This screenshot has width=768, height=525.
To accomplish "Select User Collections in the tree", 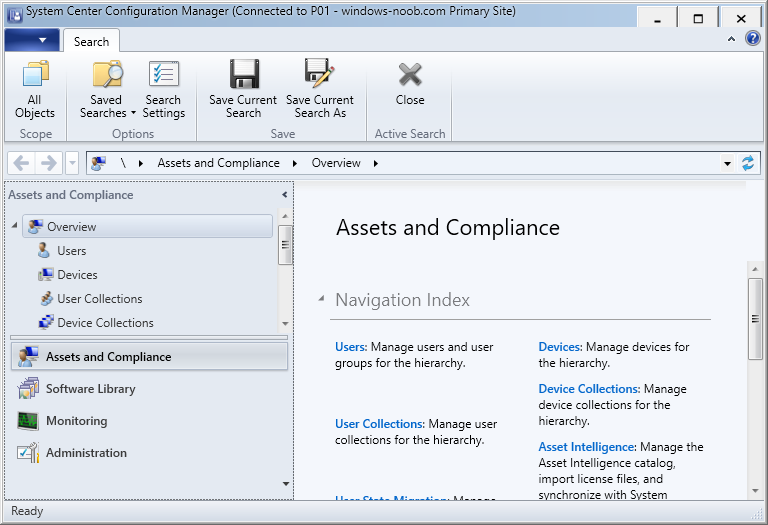I will coord(99,299).
